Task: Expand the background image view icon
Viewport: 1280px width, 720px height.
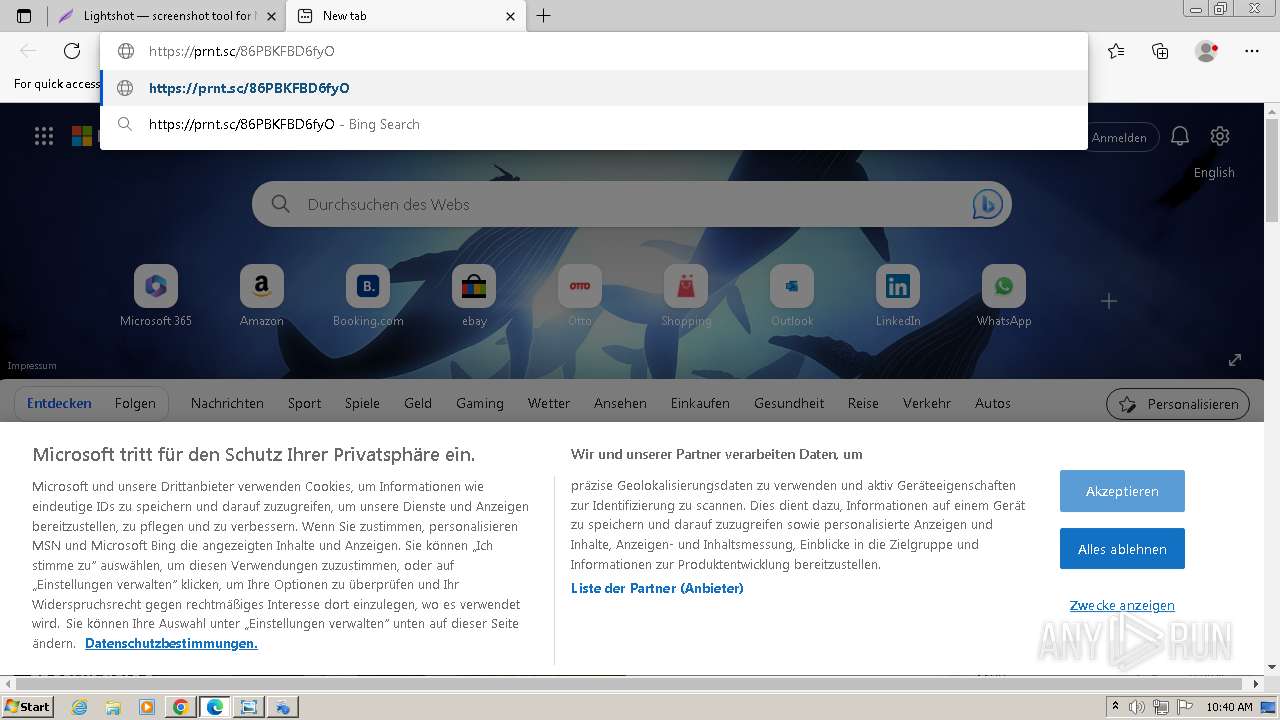Action: pos(1235,360)
